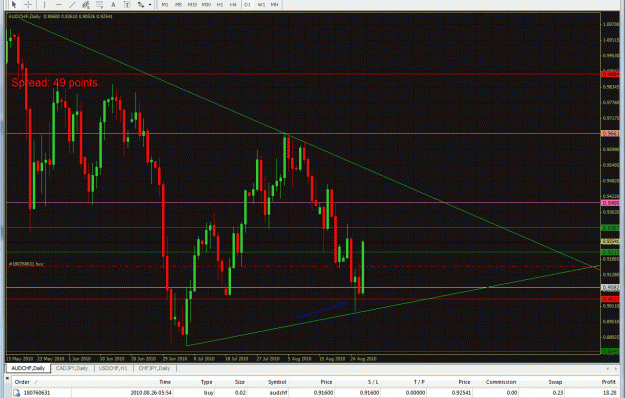Viewport: 625px width, 398px height.
Task: Close the terminal panel with X
Action: coord(7,377)
